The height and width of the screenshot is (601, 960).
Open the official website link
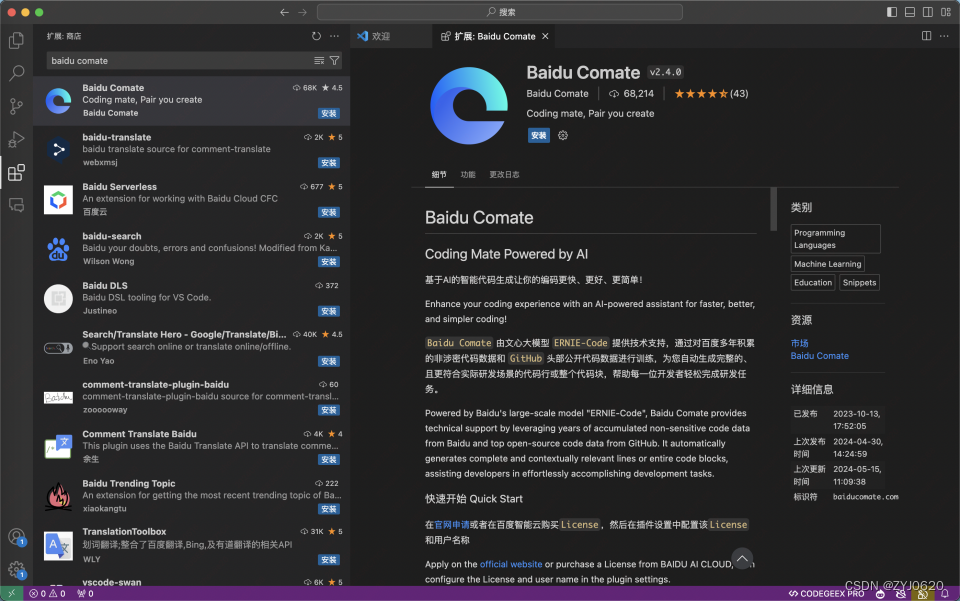(x=511, y=564)
